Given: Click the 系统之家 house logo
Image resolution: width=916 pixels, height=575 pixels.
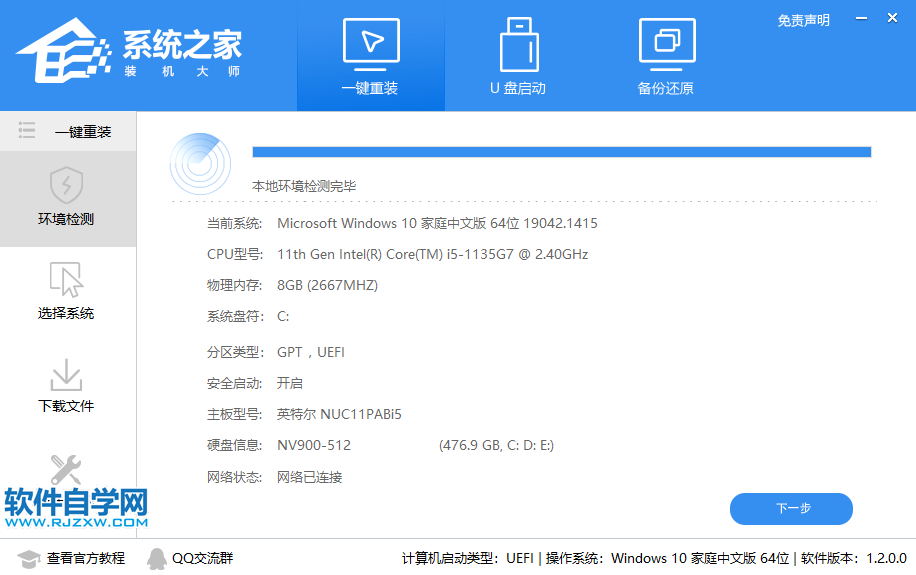Looking at the screenshot, I should click(64, 50).
